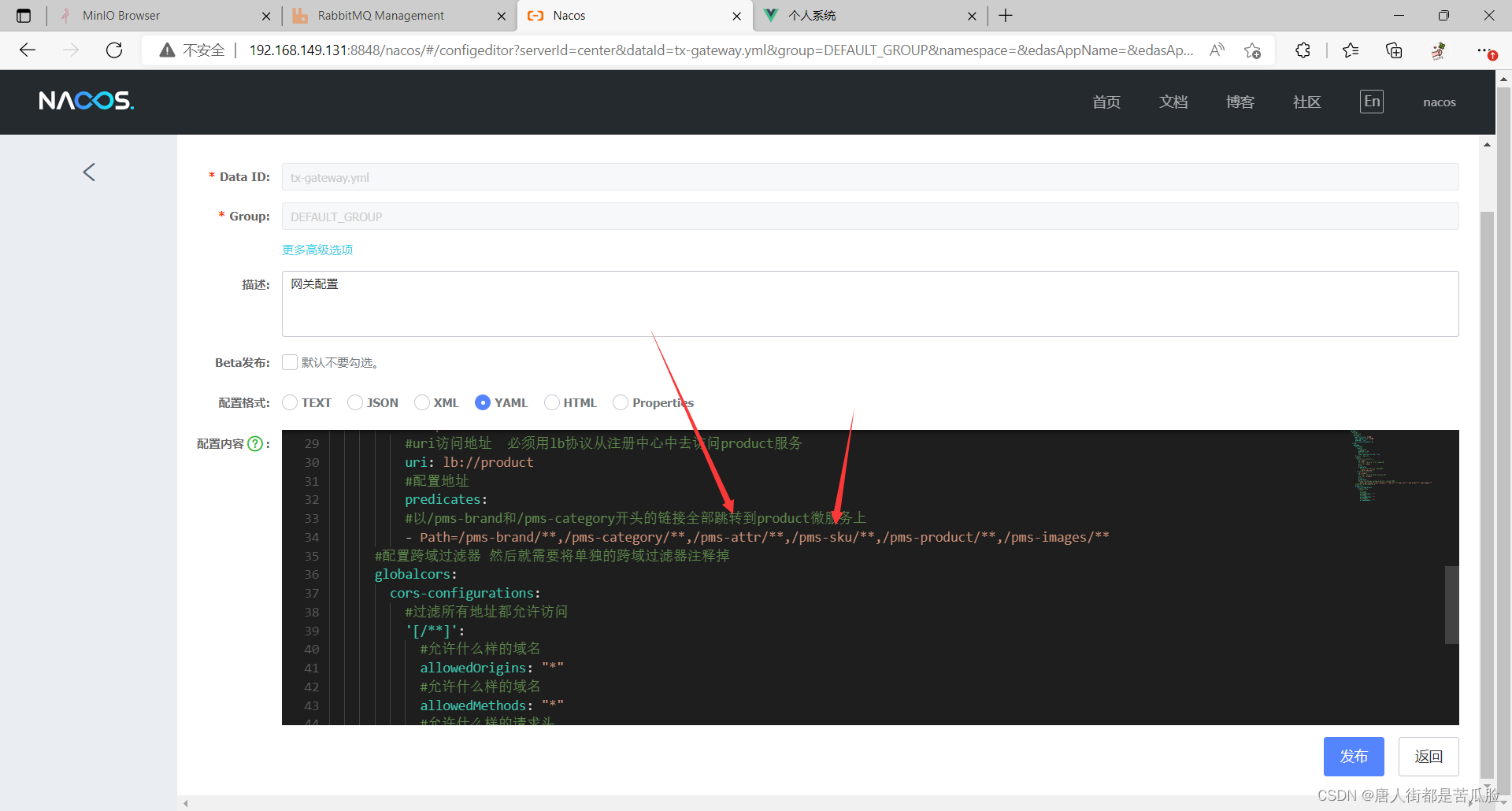Reload the current Nacos page
This screenshot has height=811, width=1512.
click(x=114, y=50)
